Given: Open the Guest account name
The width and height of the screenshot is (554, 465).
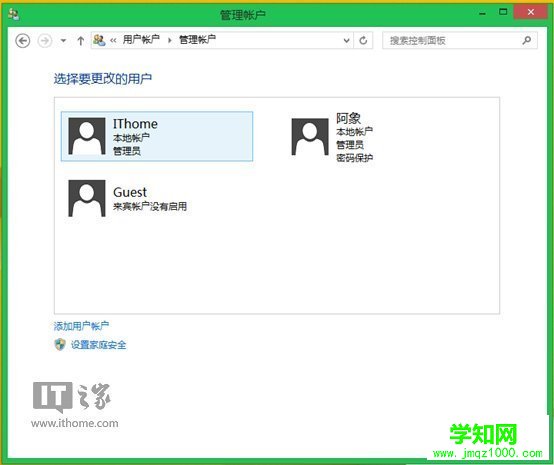Looking at the screenshot, I should pos(130,192).
